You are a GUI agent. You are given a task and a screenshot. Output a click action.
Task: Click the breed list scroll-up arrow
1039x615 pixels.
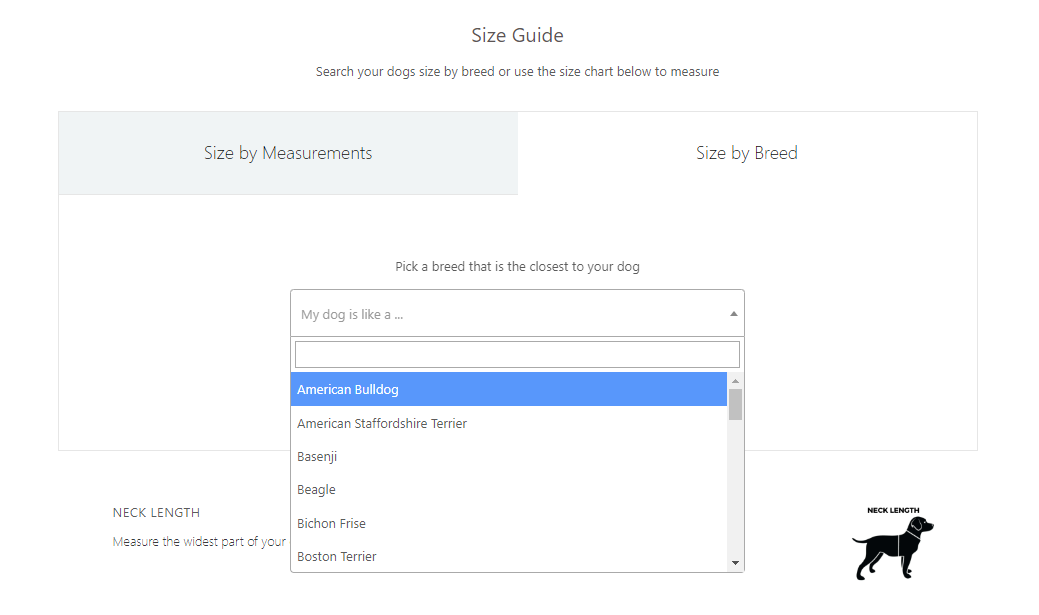736,381
